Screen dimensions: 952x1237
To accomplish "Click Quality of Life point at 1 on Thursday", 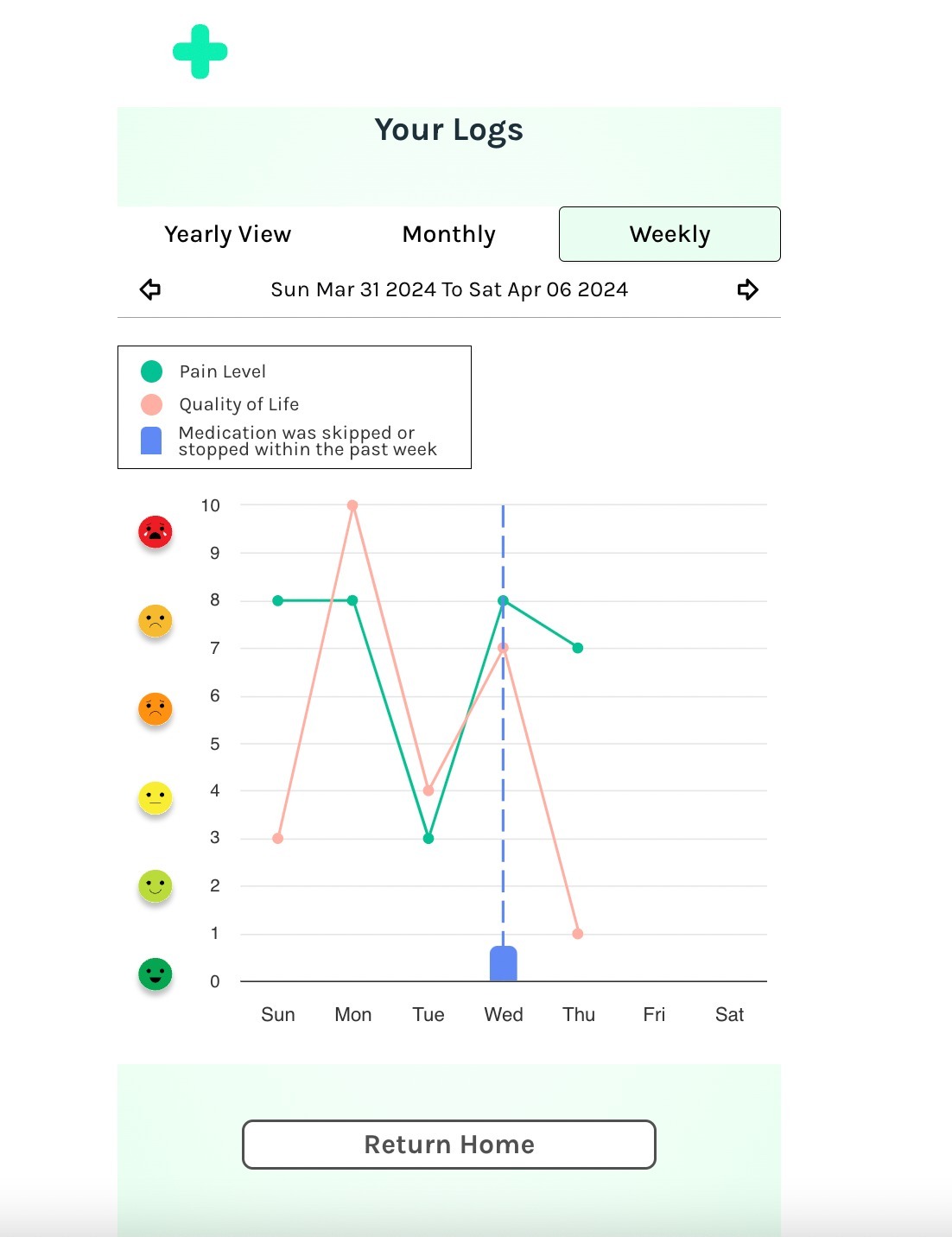I will click(578, 934).
